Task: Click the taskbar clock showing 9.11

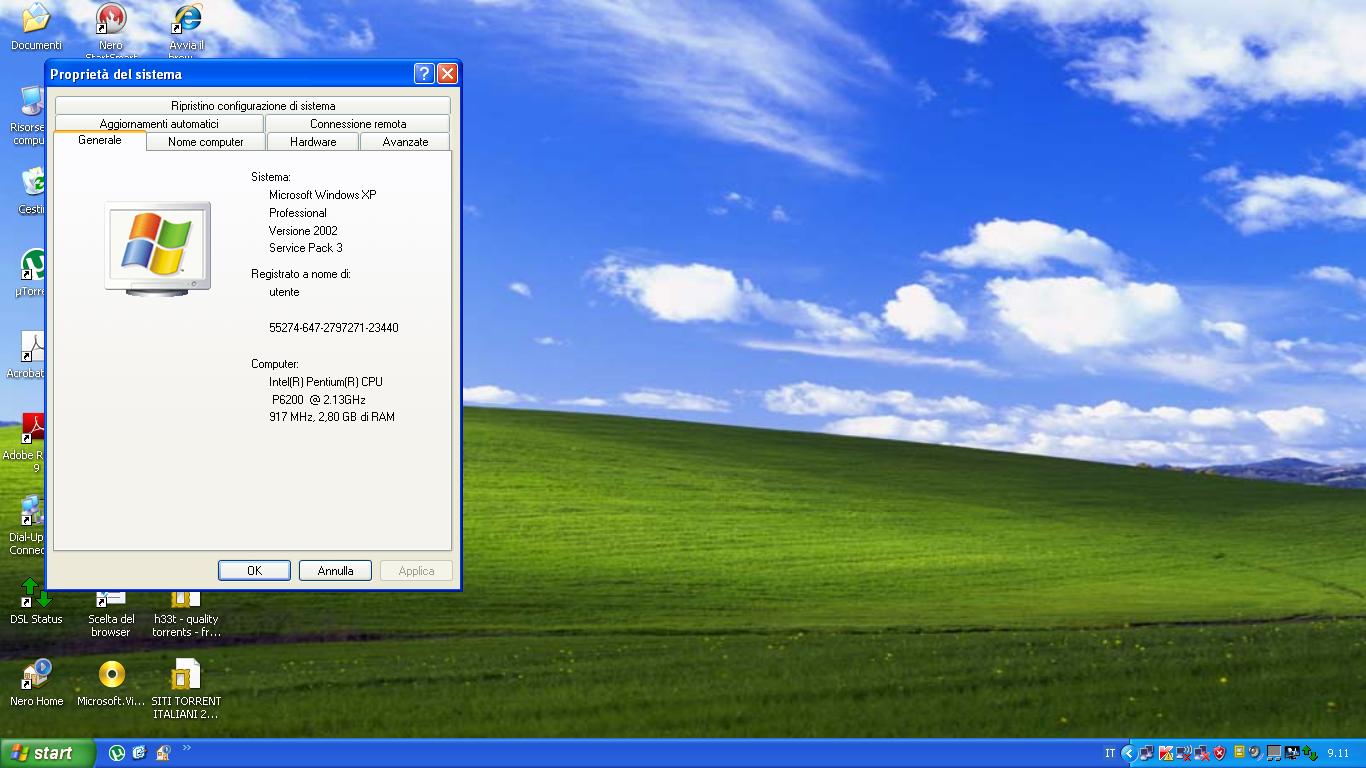Action: [1338, 753]
